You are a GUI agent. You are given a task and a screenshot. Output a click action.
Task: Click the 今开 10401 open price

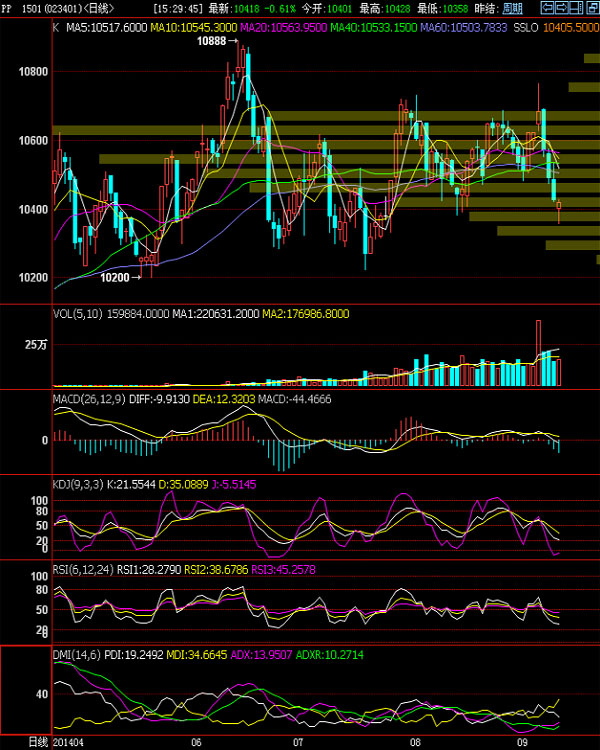click(x=327, y=9)
